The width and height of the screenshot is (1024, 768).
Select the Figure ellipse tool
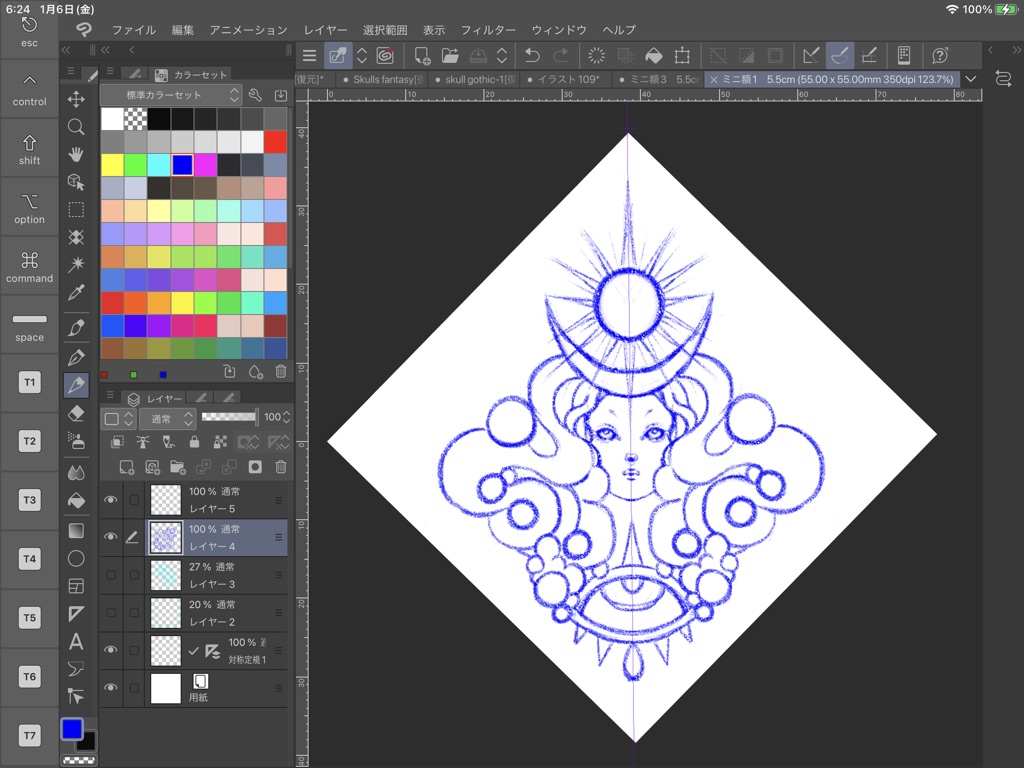[76, 558]
